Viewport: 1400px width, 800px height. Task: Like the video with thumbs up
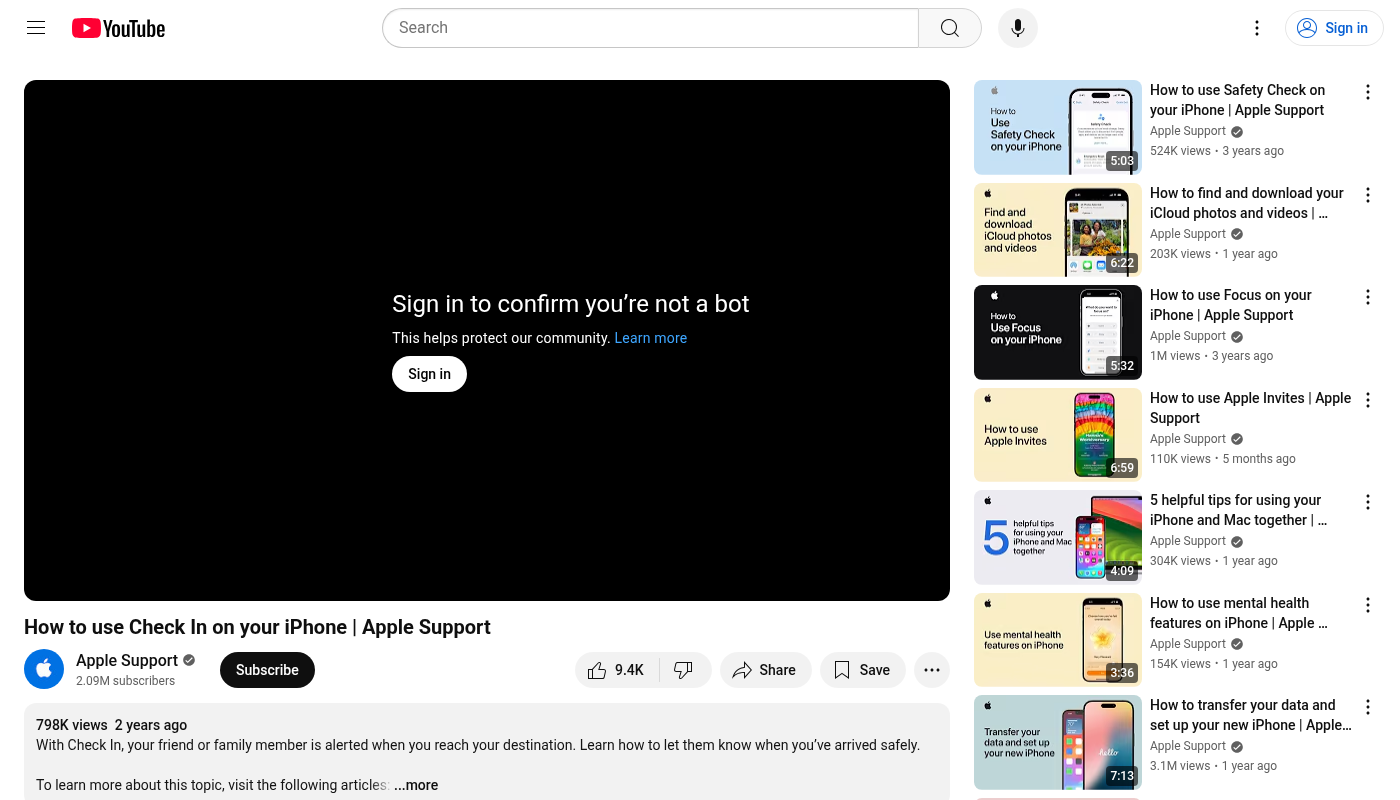pos(616,670)
